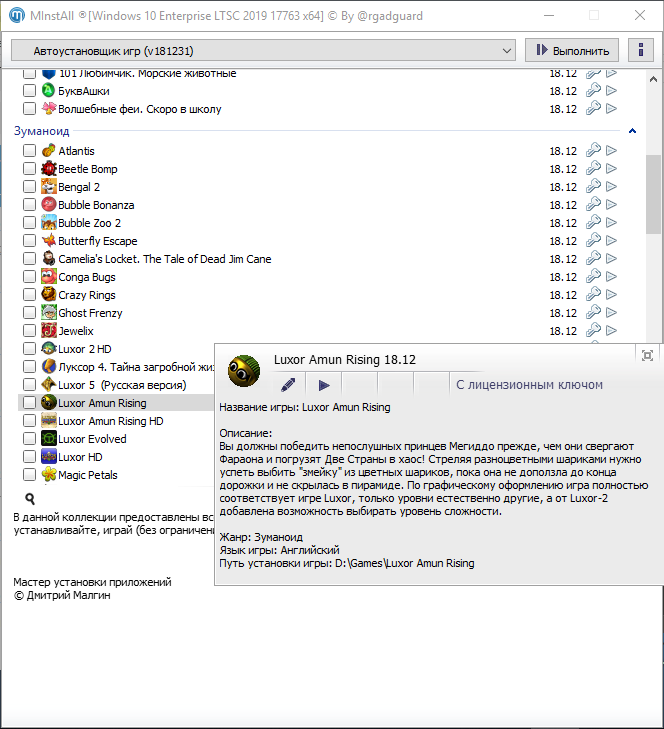Viewport: 664px width, 729px height.
Task: Check the Luxor Amun Rising checkbox
Action: [x=29, y=403]
